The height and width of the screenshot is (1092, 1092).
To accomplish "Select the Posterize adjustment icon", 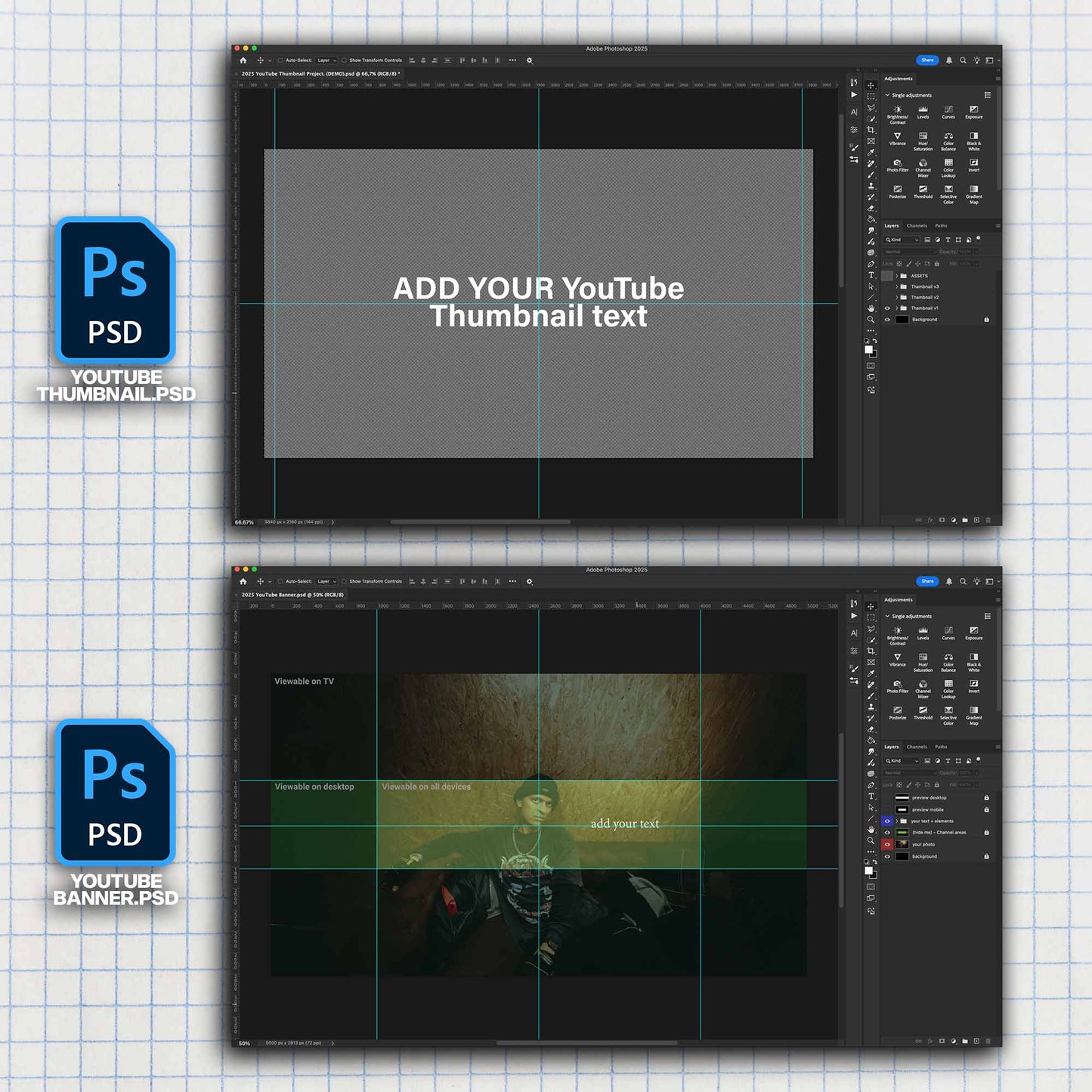I will (898, 190).
